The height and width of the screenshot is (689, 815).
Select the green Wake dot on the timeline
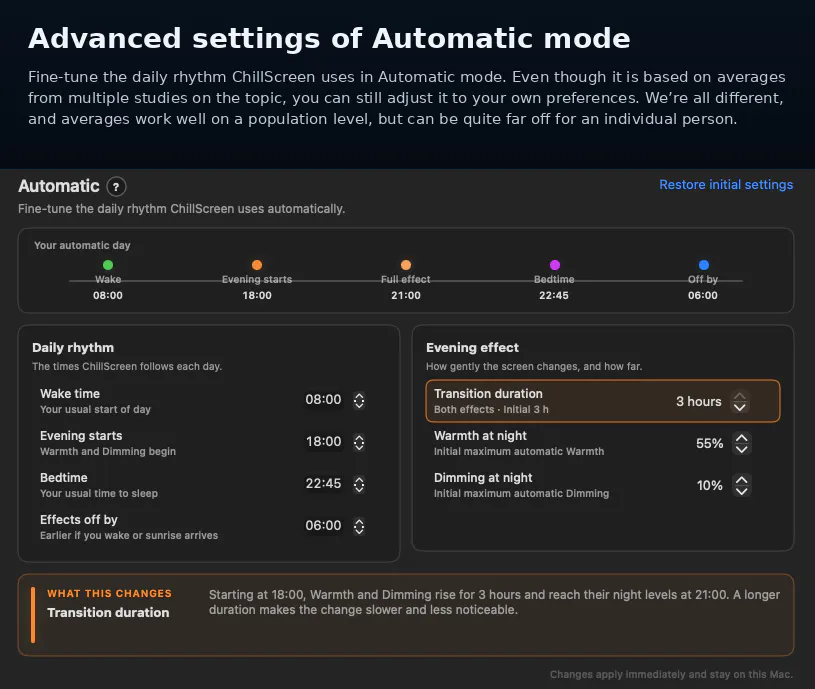click(108, 265)
